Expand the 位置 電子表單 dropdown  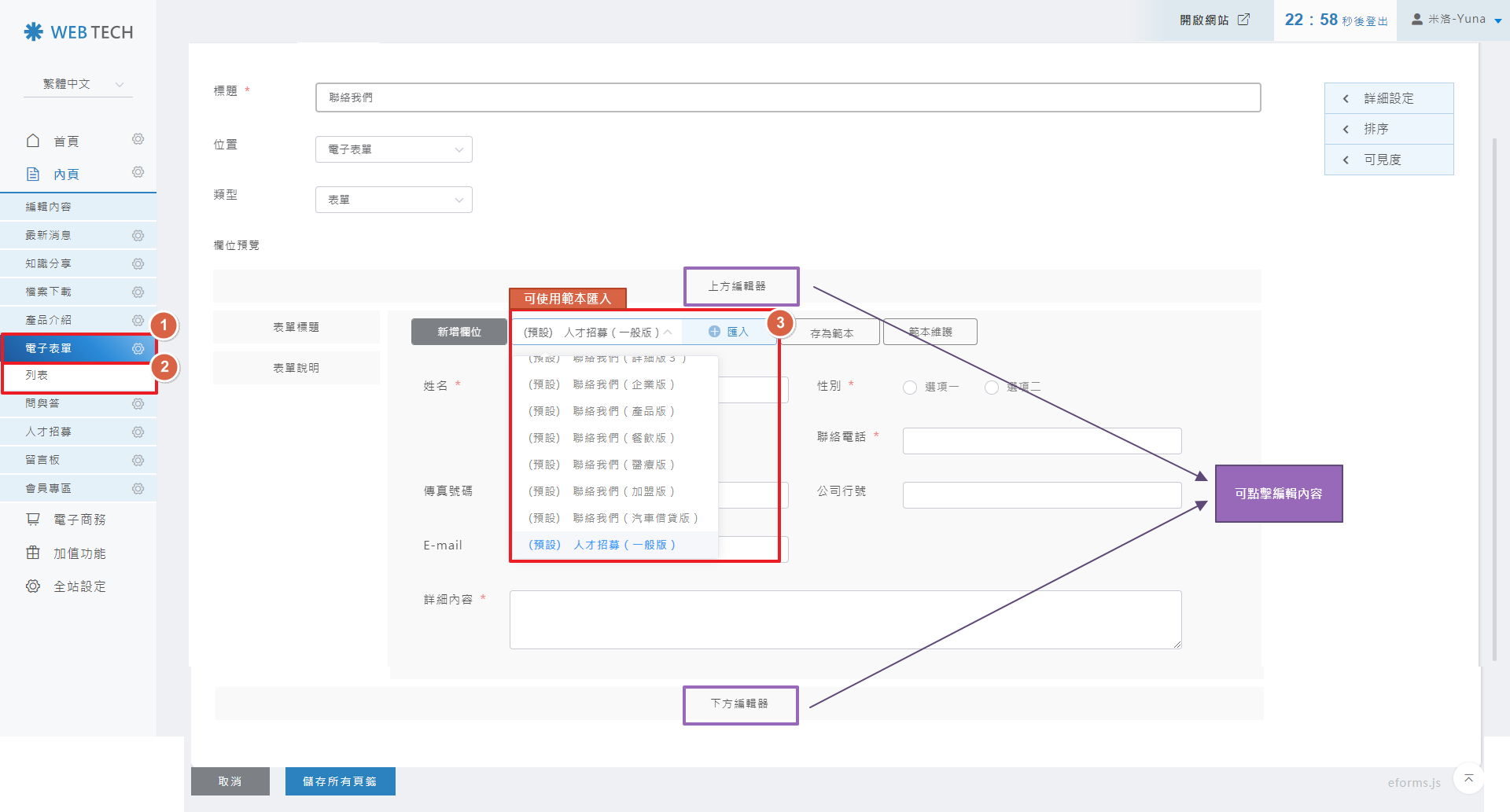pos(393,149)
